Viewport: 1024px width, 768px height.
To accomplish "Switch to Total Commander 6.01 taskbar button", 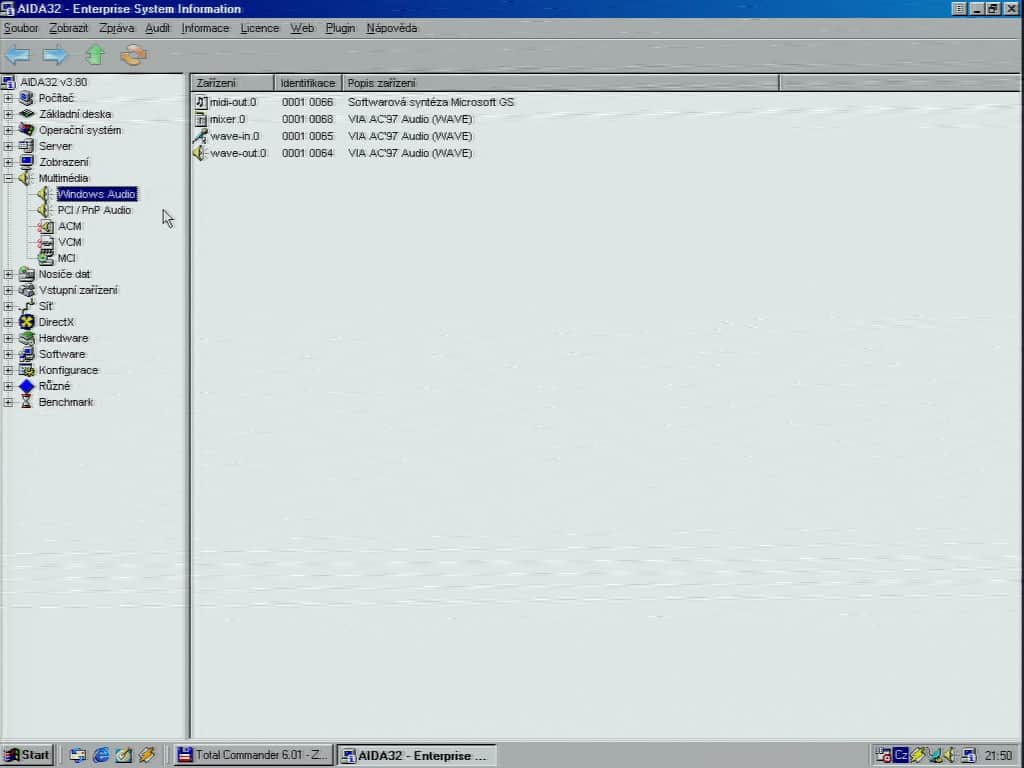I will click(x=253, y=755).
